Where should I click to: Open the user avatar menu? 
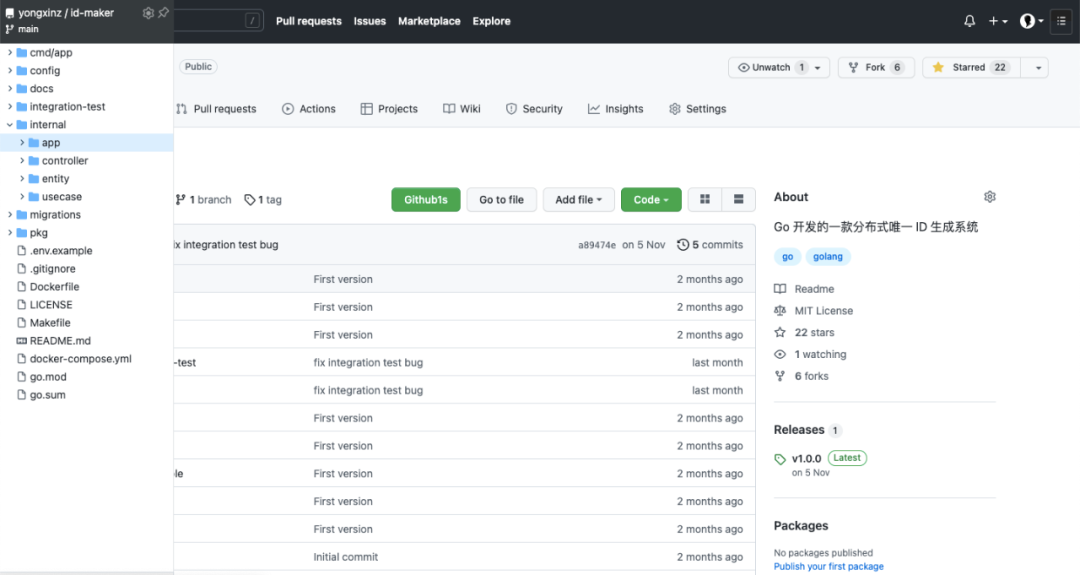(1031, 21)
